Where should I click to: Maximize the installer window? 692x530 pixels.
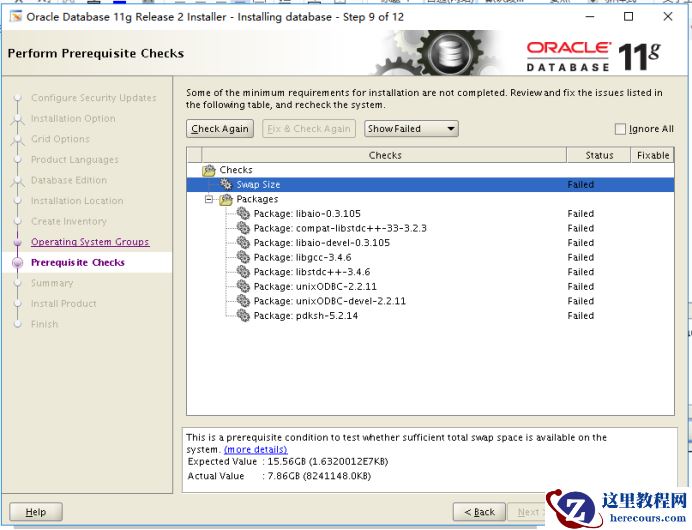pos(628,17)
